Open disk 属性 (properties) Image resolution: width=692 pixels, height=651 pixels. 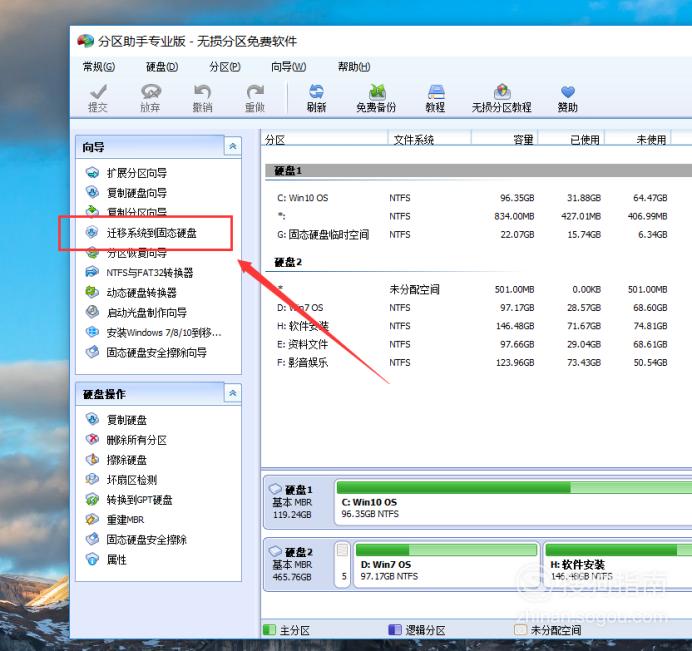coord(106,559)
